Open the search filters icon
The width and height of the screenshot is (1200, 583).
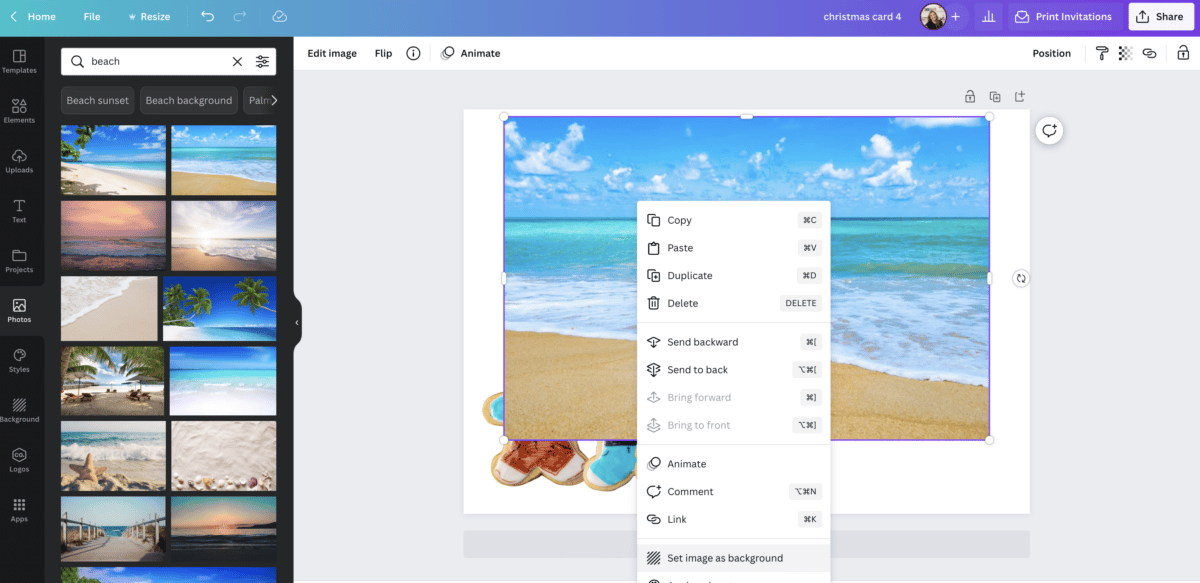262,62
